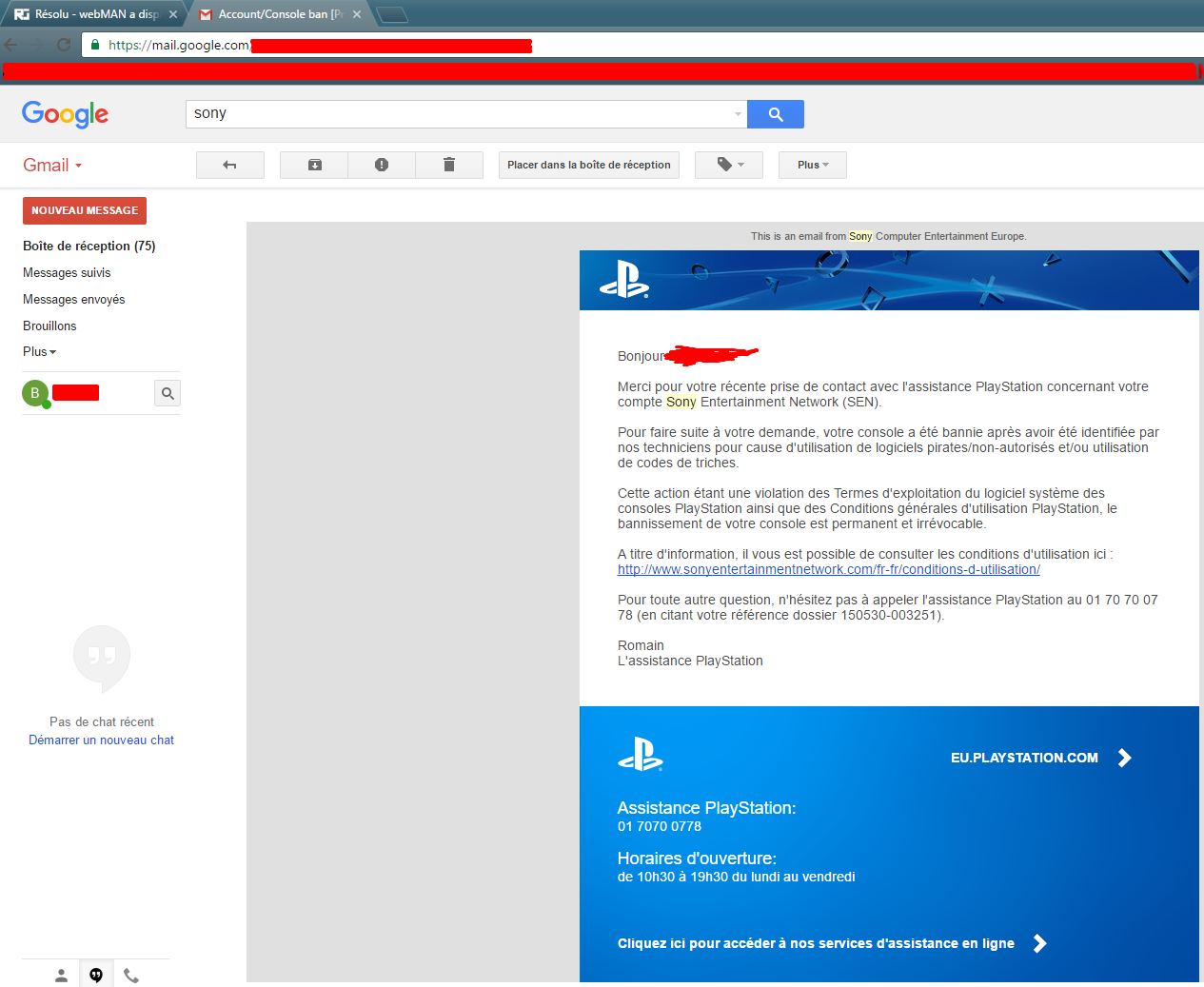Expand the Plus sidebar folders list

pos(39,351)
